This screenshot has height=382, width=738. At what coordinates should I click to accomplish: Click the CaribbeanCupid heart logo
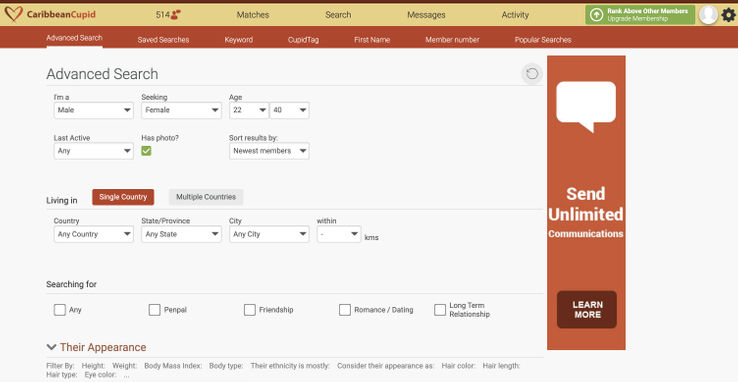[14, 15]
